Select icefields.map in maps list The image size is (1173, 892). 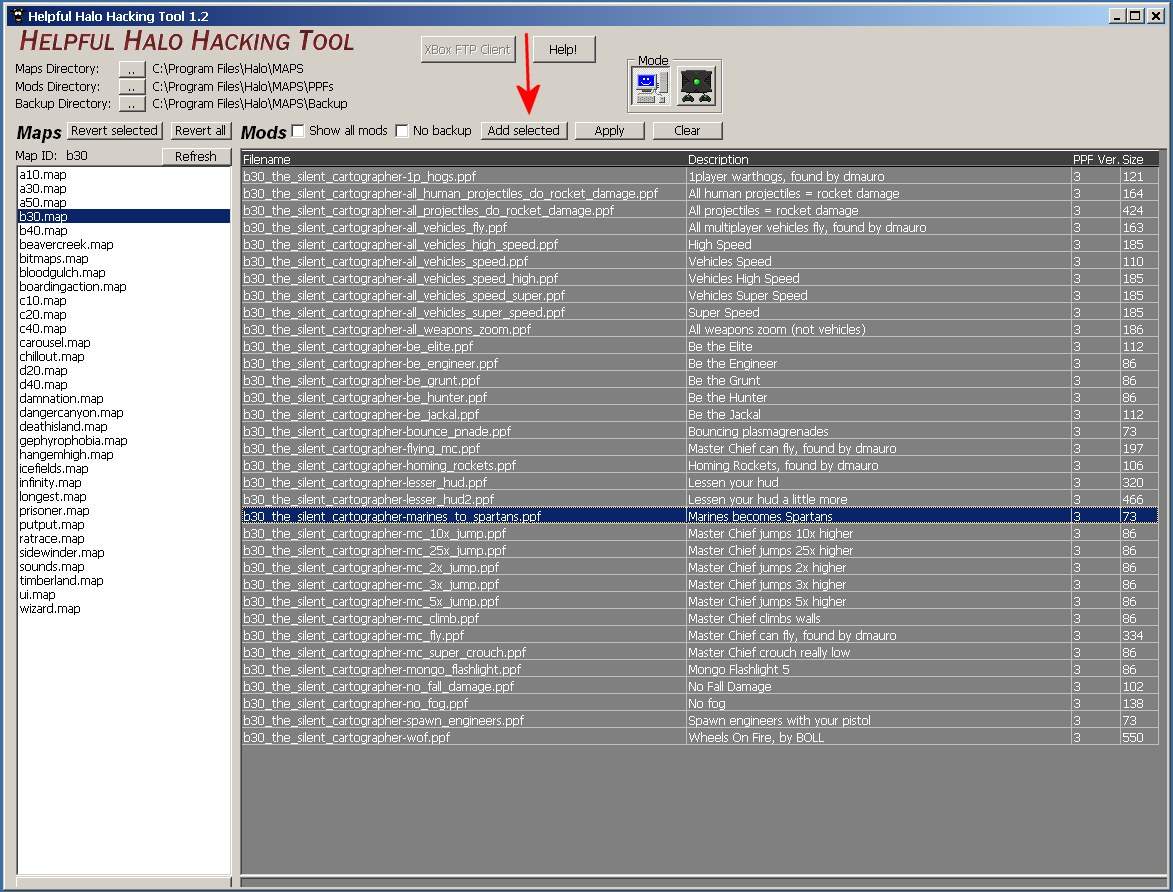click(x=124, y=469)
